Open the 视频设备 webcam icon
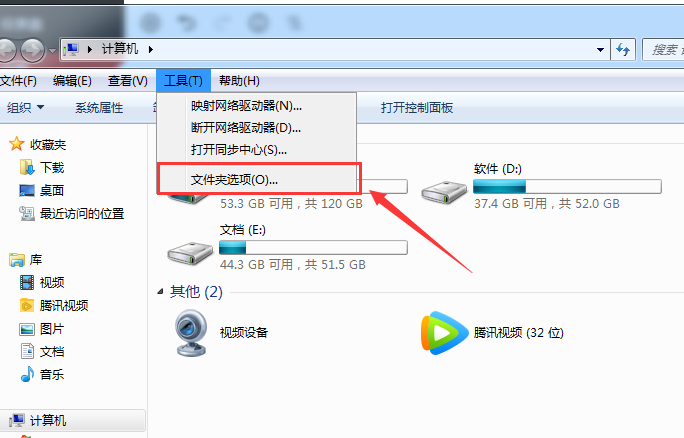Screen dimensions: 684x438 [190, 333]
